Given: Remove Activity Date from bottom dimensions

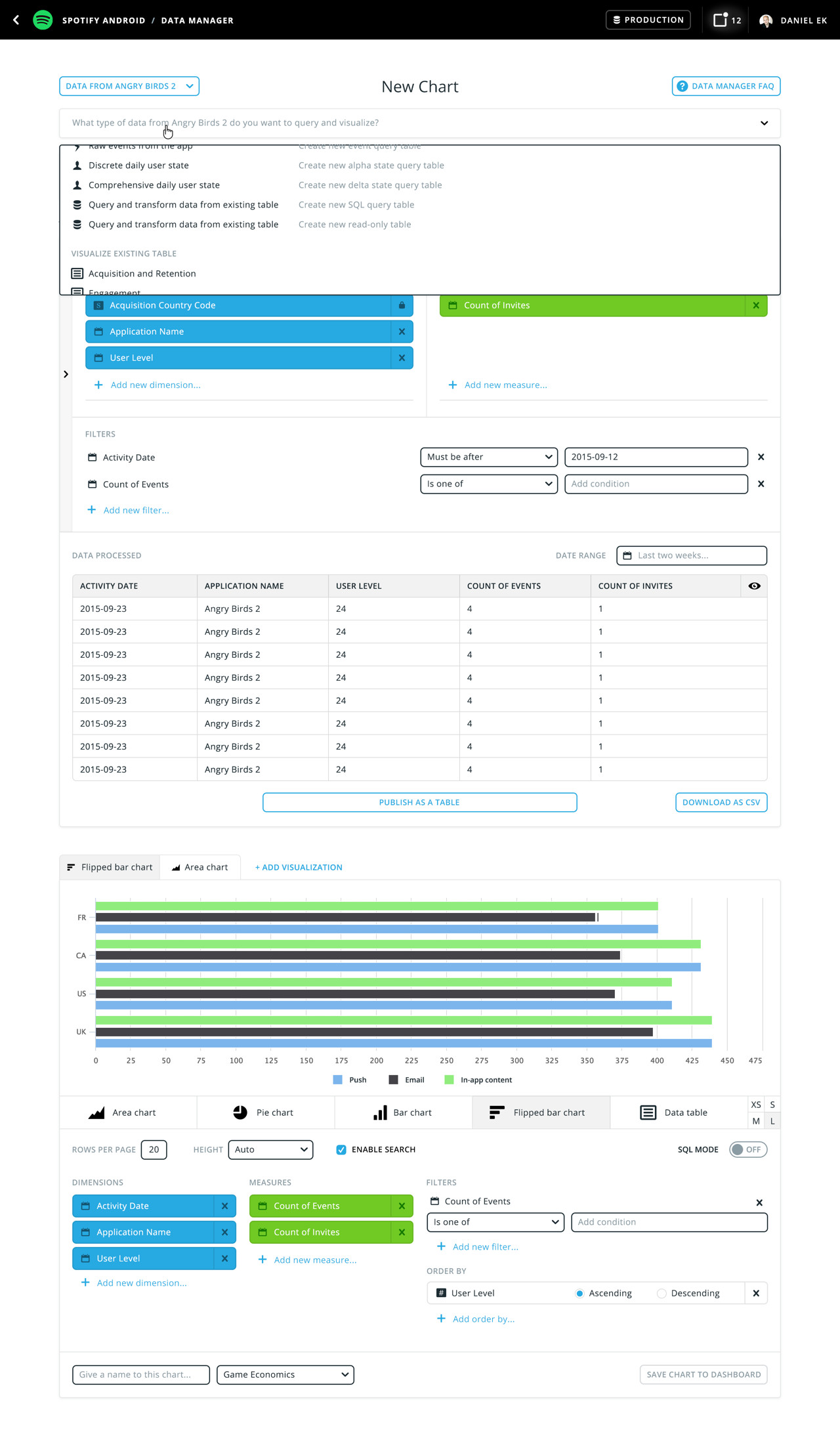Looking at the screenshot, I should pos(224,1206).
